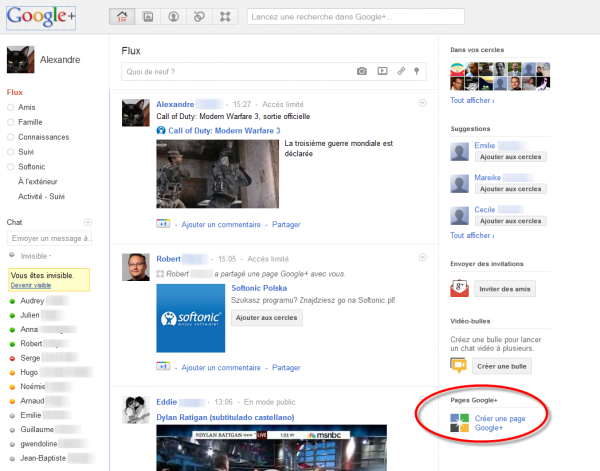Open options menu on Robert's post
Viewport: 600px width, 471px height.
422,257
